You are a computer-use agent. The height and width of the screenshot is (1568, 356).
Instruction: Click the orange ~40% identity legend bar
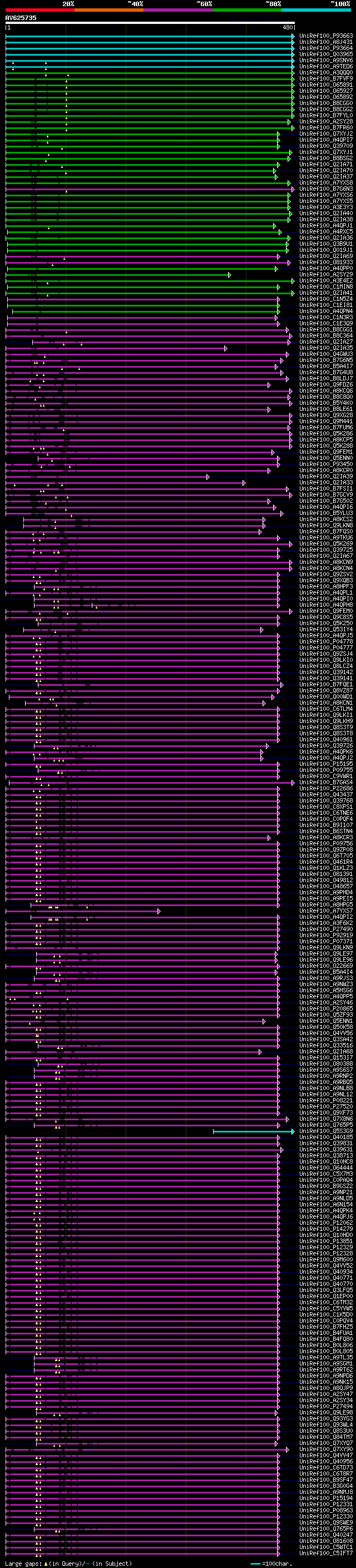tap(109, 10)
